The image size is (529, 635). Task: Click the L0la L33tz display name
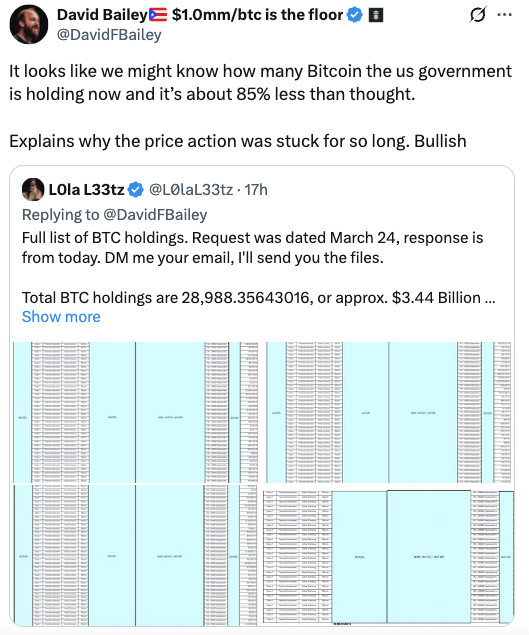tap(86, 190)
